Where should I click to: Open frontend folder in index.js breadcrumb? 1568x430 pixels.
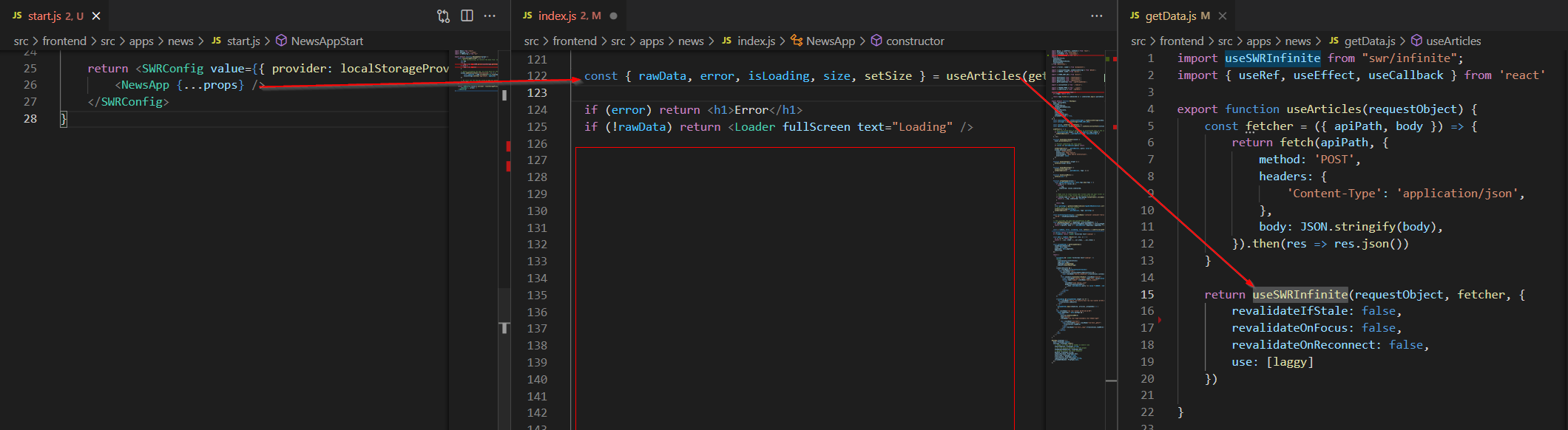tap(575, 41)
